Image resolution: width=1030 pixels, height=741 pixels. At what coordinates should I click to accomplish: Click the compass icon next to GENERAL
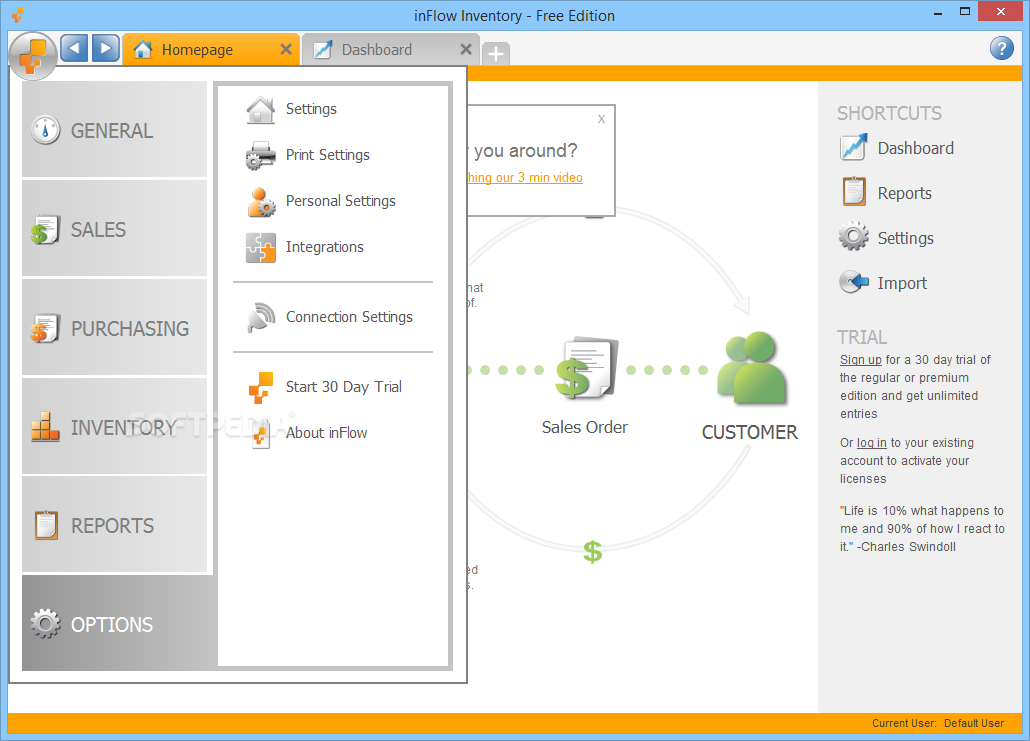46,130
